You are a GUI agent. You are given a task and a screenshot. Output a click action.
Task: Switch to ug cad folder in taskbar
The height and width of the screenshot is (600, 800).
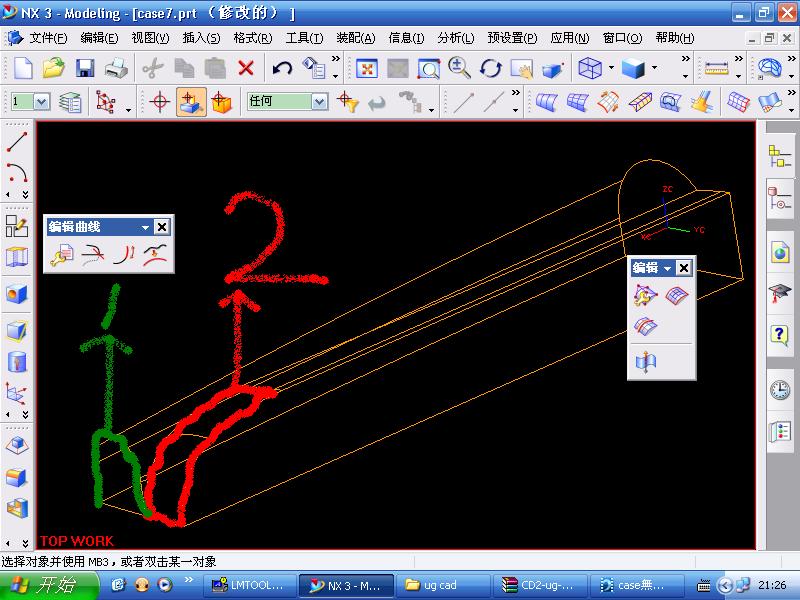pos(443,585)
